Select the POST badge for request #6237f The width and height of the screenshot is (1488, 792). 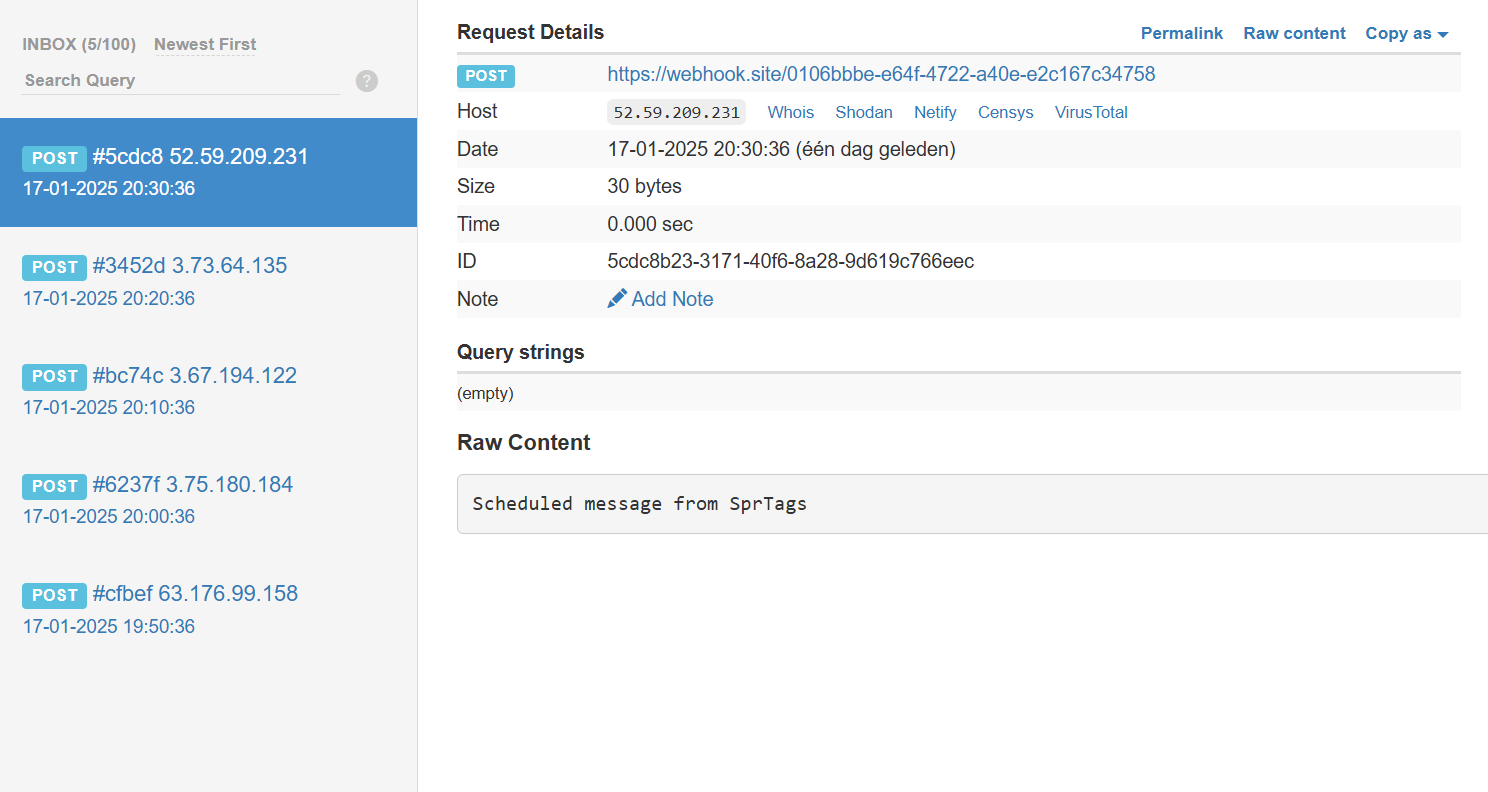(x=54, y=486)
